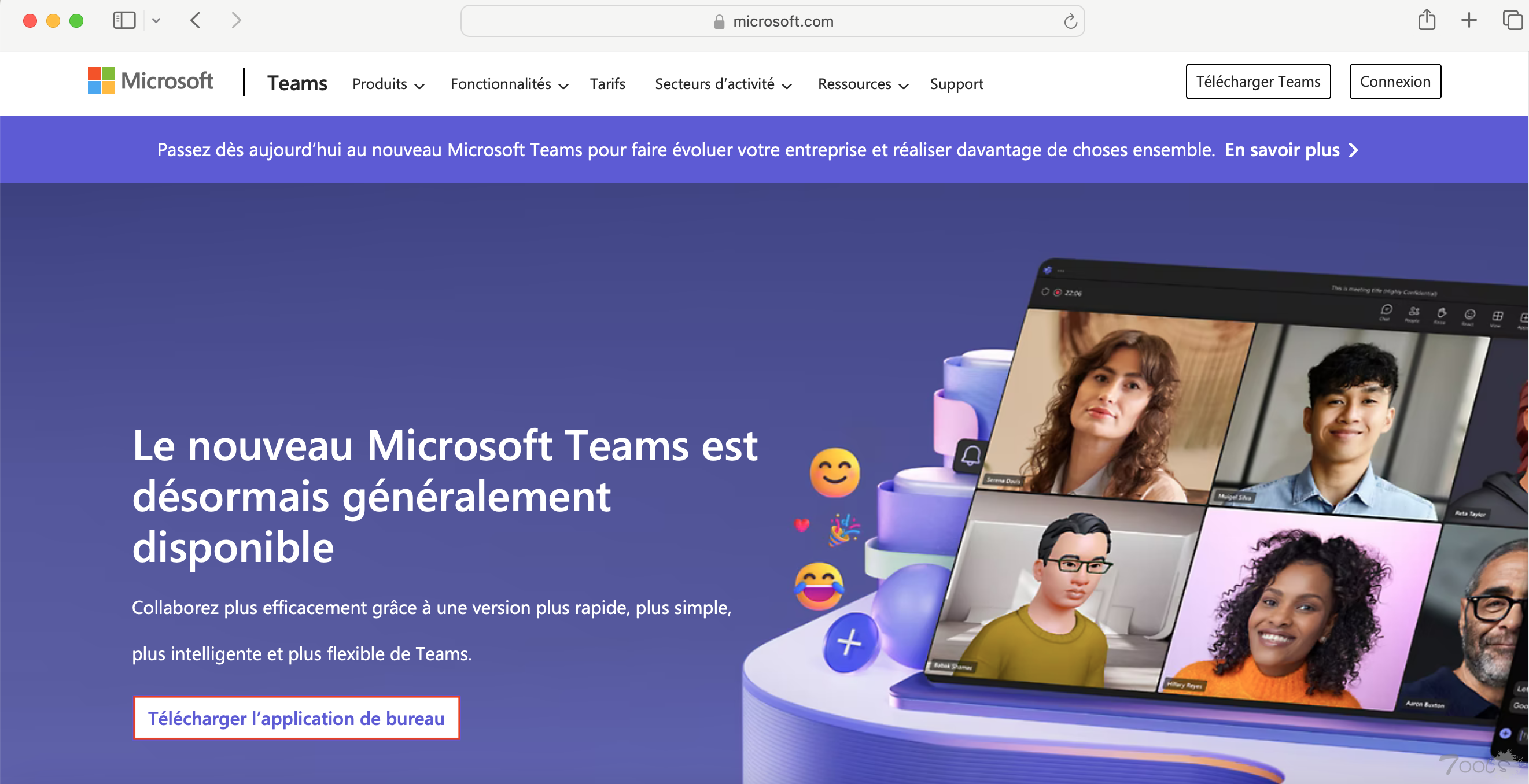Click Hillary Reyes video tile
This screenshot has width=1529, height=784.
1300,608
